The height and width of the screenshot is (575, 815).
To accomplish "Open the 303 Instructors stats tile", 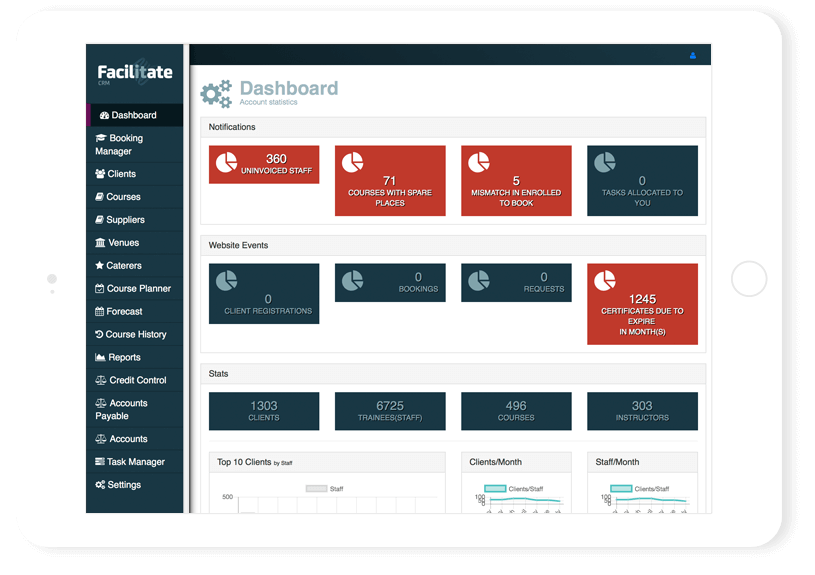I will coord(642,411).
